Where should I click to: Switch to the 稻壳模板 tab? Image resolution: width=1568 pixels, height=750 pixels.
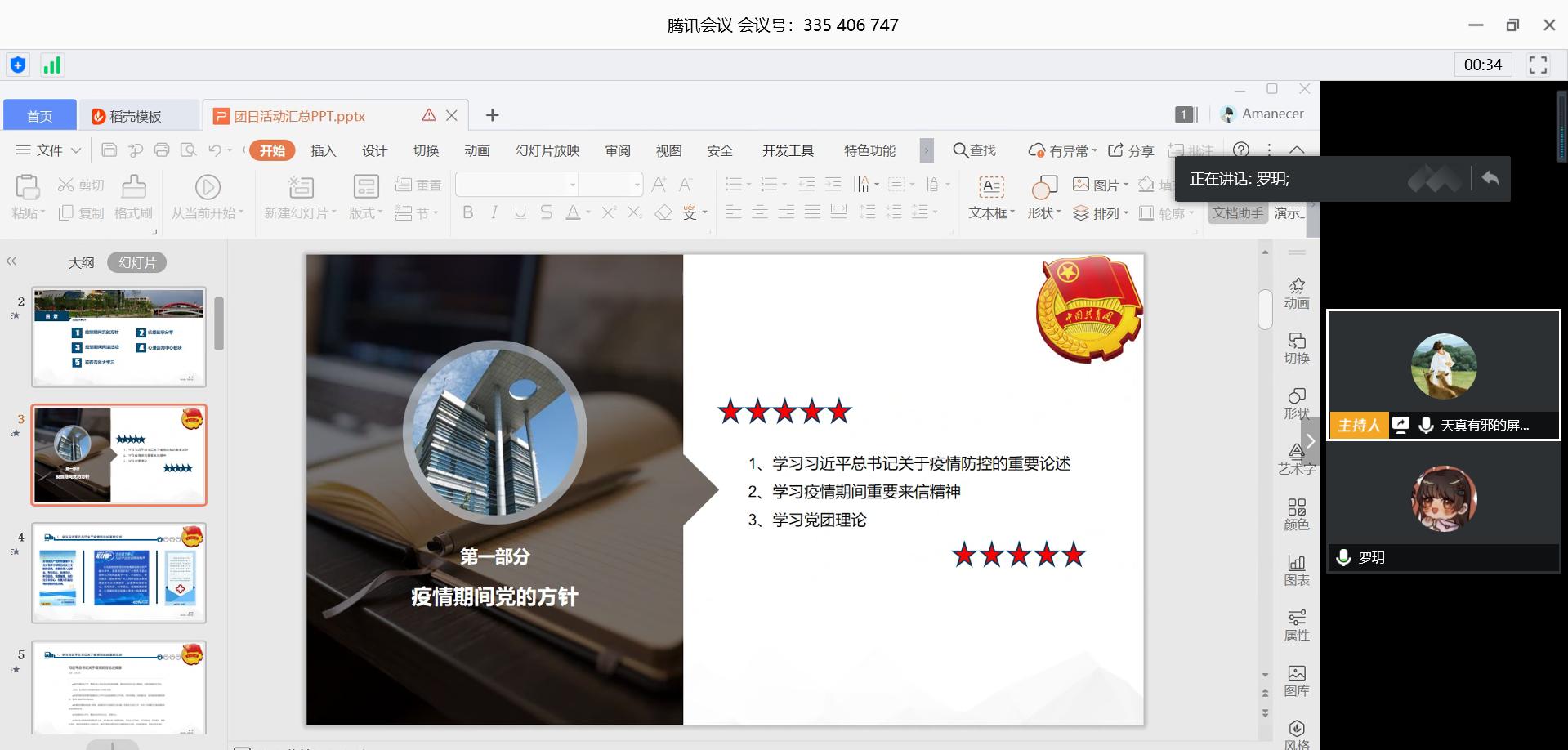click(136, 116)
